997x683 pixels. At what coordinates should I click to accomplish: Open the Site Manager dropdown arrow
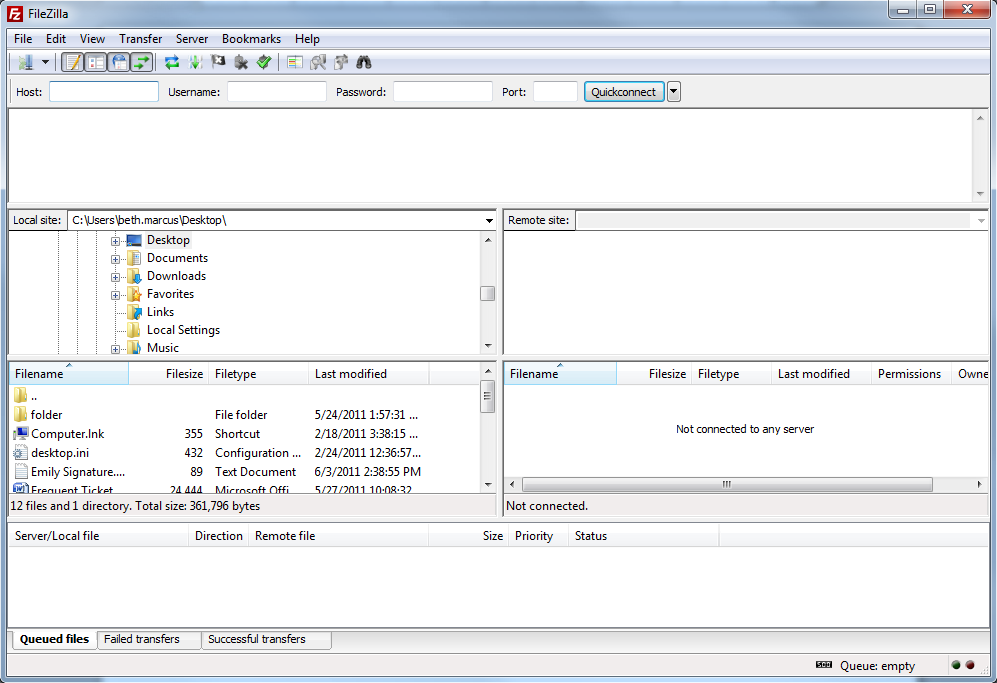tap(45, 62)
